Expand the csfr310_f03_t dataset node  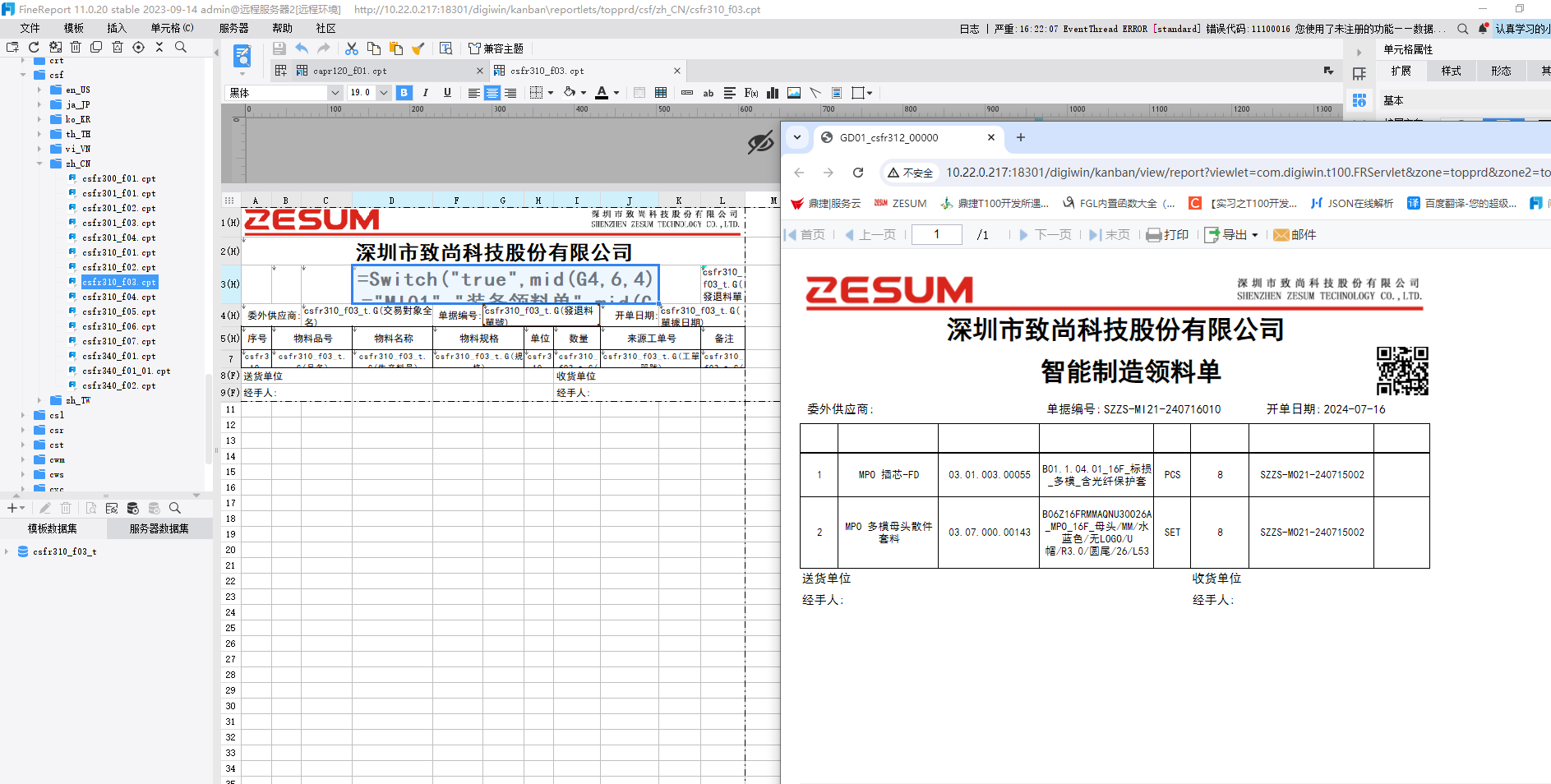coord(7,551)
